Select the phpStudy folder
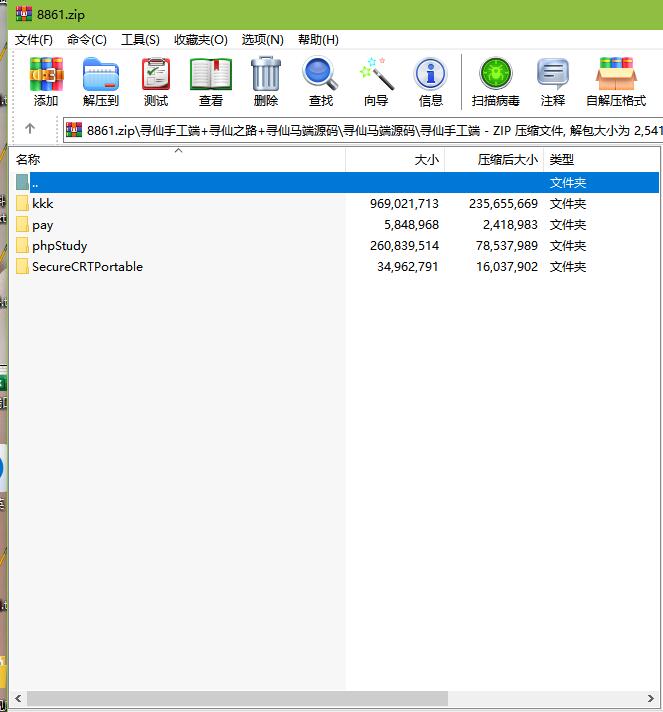 [x=59, y=246]
